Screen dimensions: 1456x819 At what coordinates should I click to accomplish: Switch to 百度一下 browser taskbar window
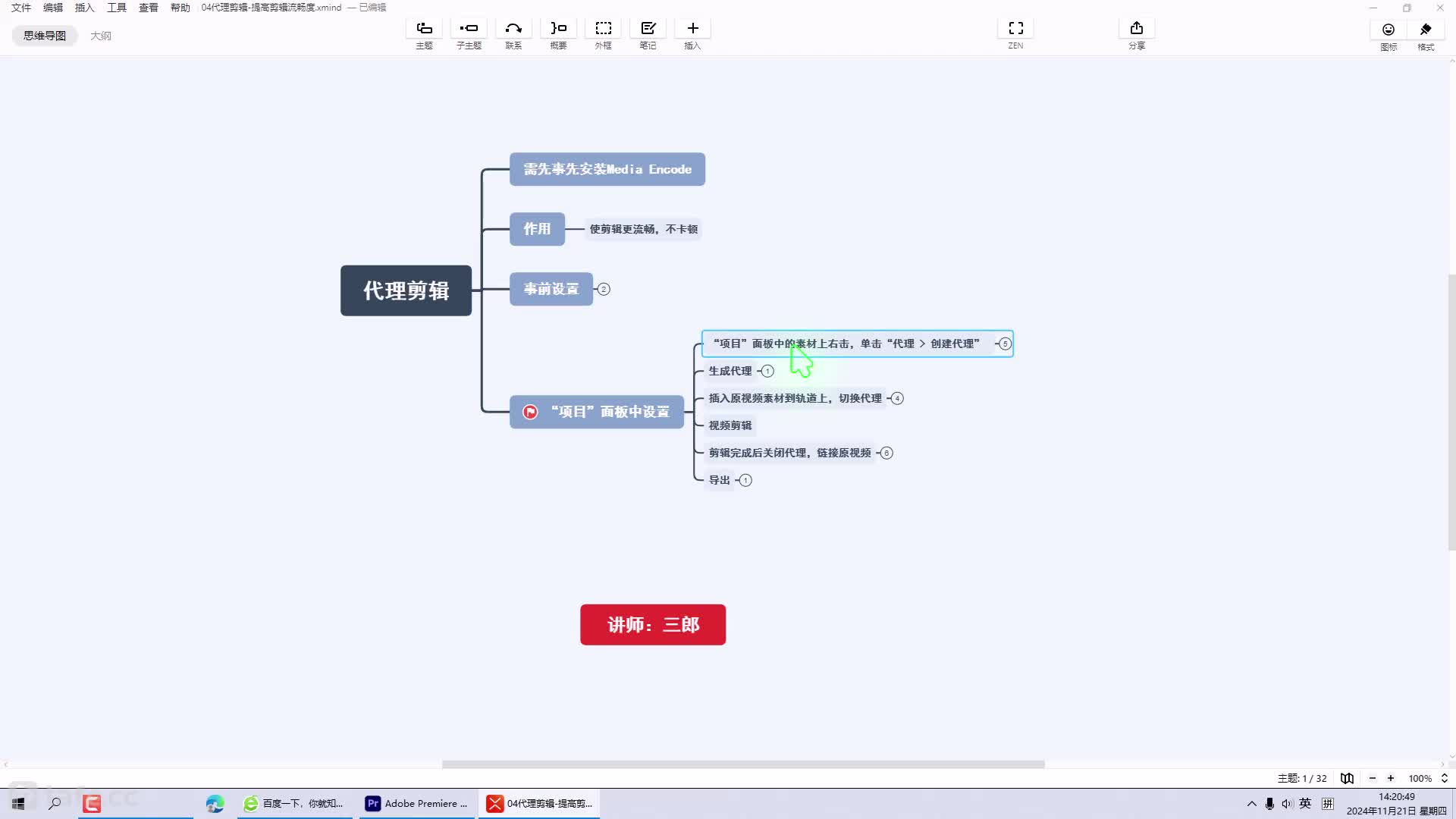pyautogui.click(x=294, y=803)
